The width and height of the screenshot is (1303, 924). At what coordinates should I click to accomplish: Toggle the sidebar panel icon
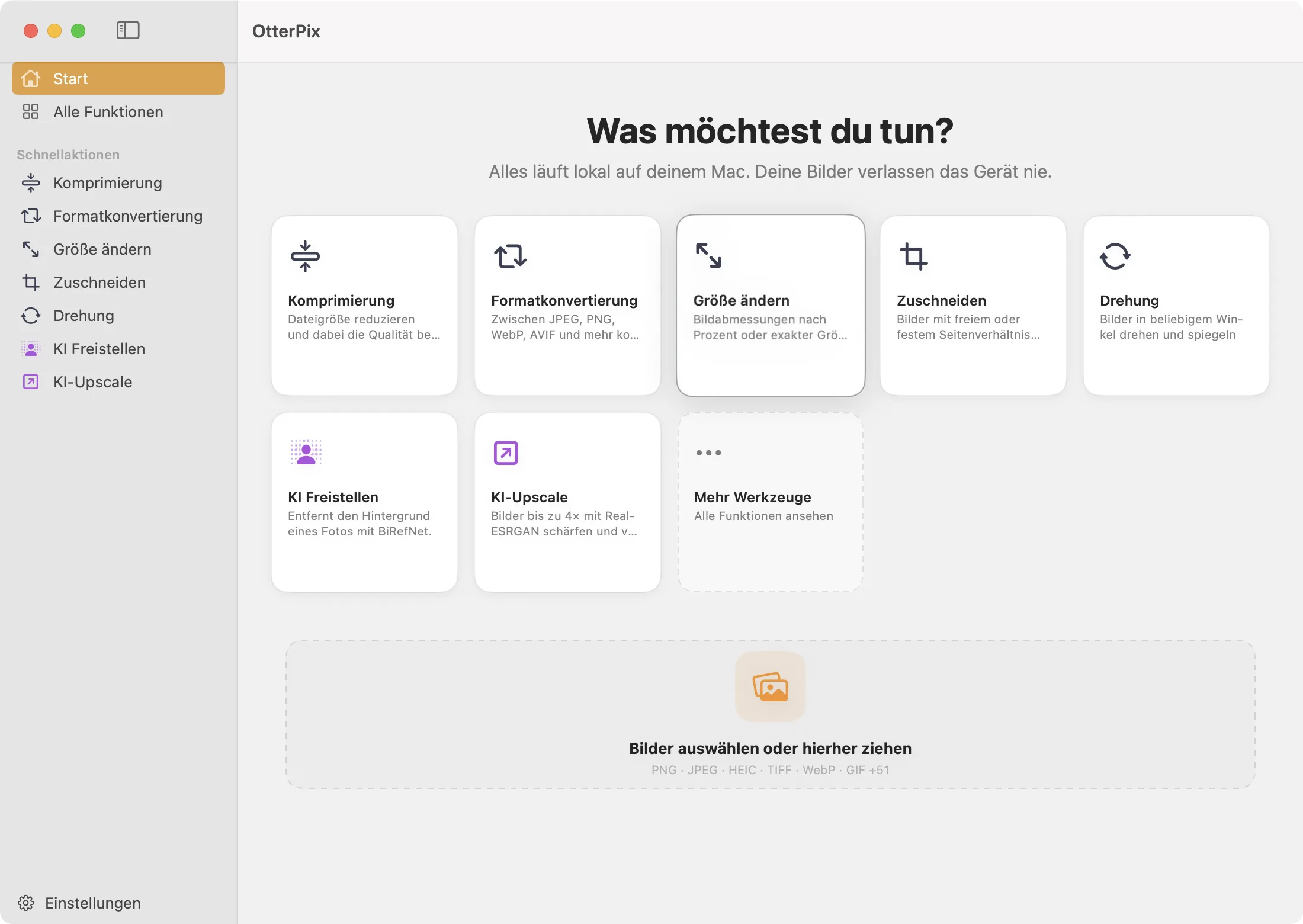click(128, 30)
